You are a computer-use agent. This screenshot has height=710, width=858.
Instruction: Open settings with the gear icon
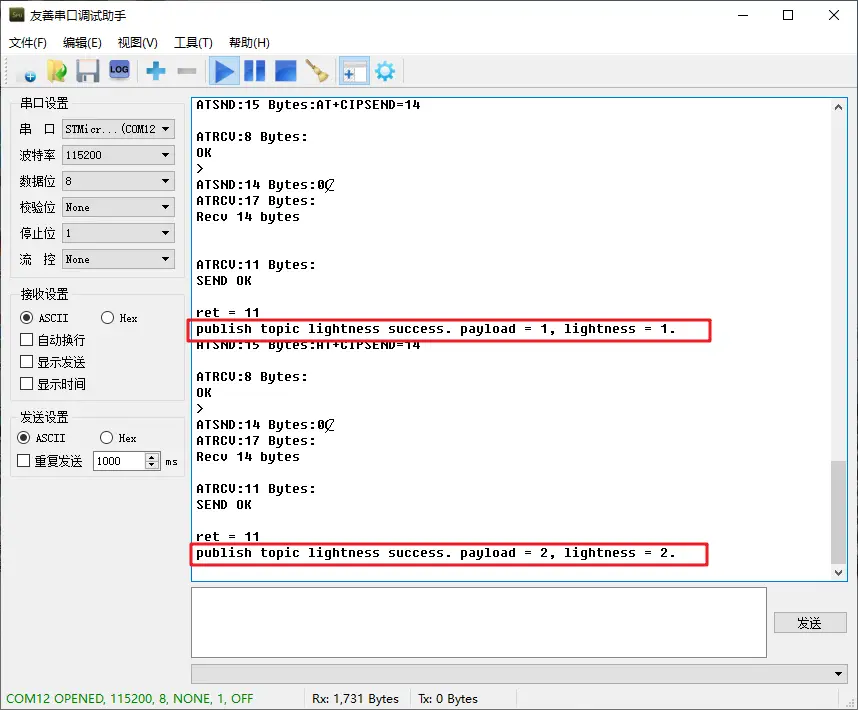(385, 71)
